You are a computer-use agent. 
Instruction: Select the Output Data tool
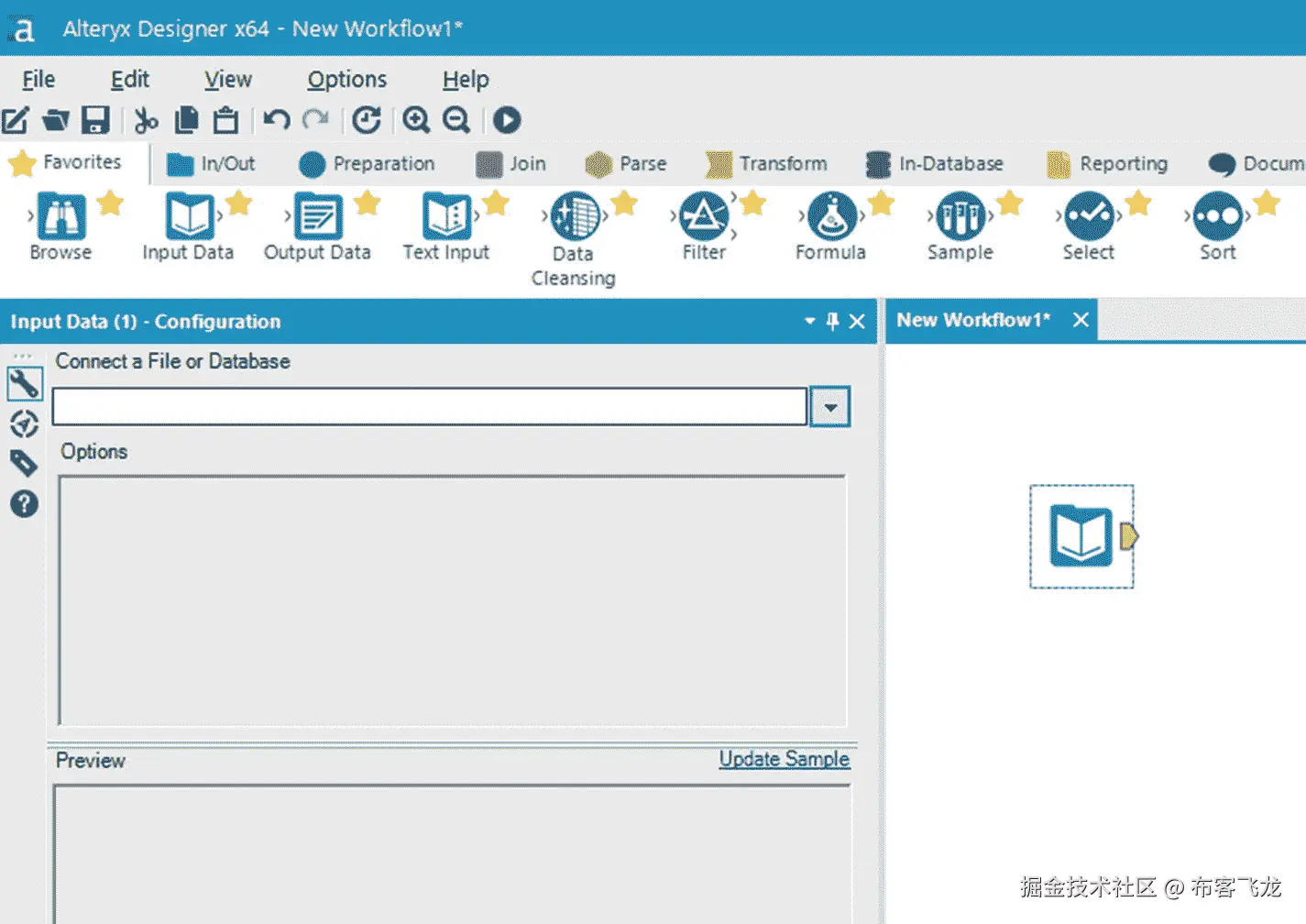[317, 227]
